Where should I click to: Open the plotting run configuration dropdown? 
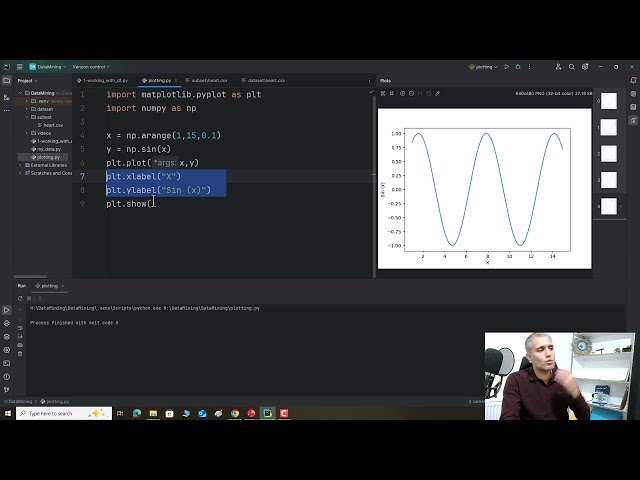pyautogui.click(x=483, y=67)
